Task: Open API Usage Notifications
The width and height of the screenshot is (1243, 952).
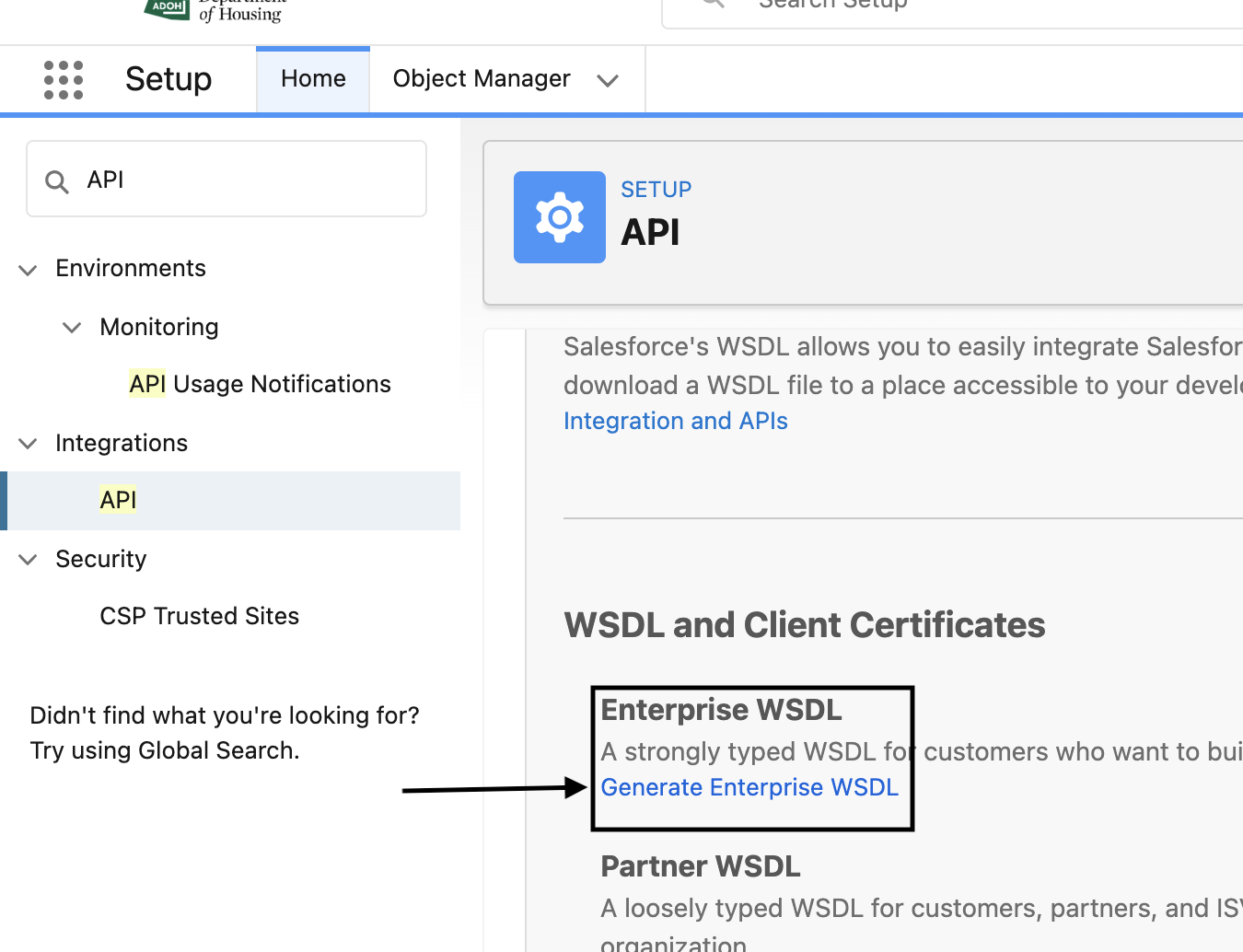Action: pos(260,384)
